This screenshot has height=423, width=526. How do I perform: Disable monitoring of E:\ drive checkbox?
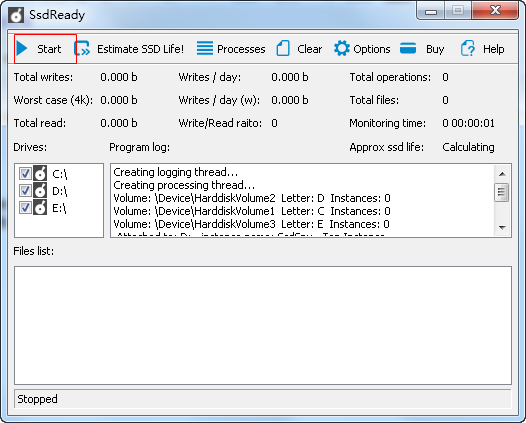click(25, 207)
